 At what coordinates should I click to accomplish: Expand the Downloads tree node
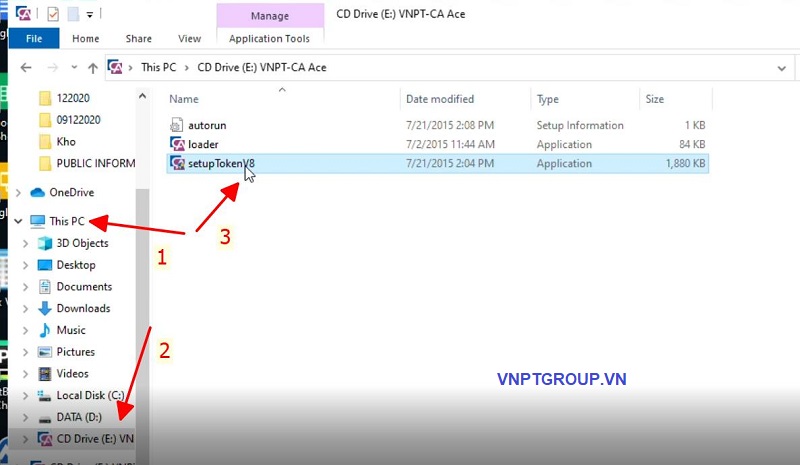(26, 309)
